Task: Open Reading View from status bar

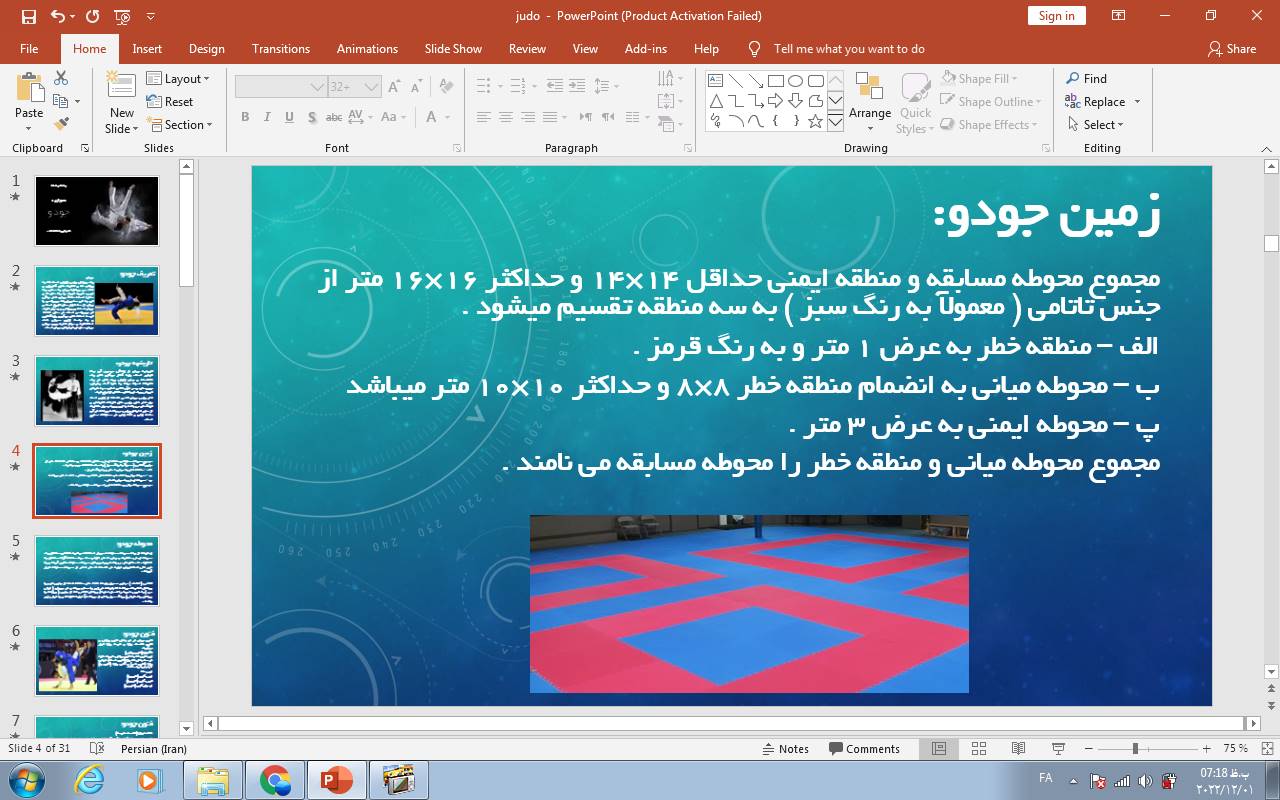Action: point(1018,749)
